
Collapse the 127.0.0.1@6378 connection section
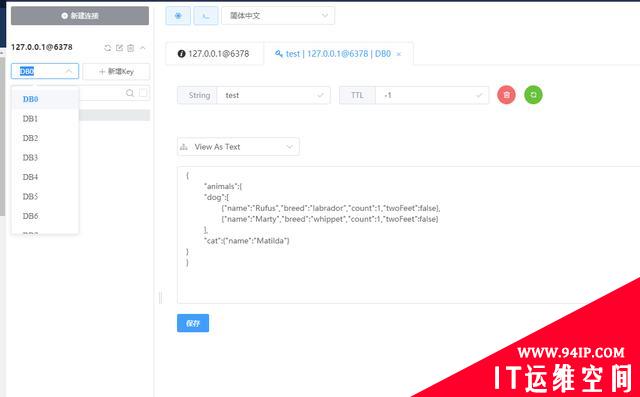(143, 48)
